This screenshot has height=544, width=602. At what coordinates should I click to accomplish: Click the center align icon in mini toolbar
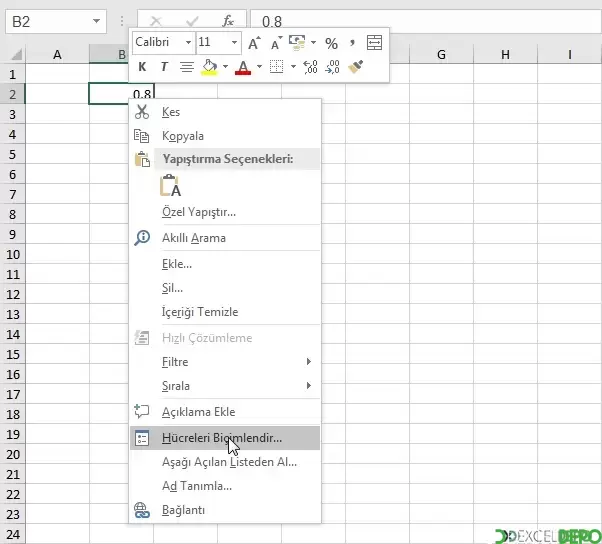pyautogui.click(x=187, y=67)
